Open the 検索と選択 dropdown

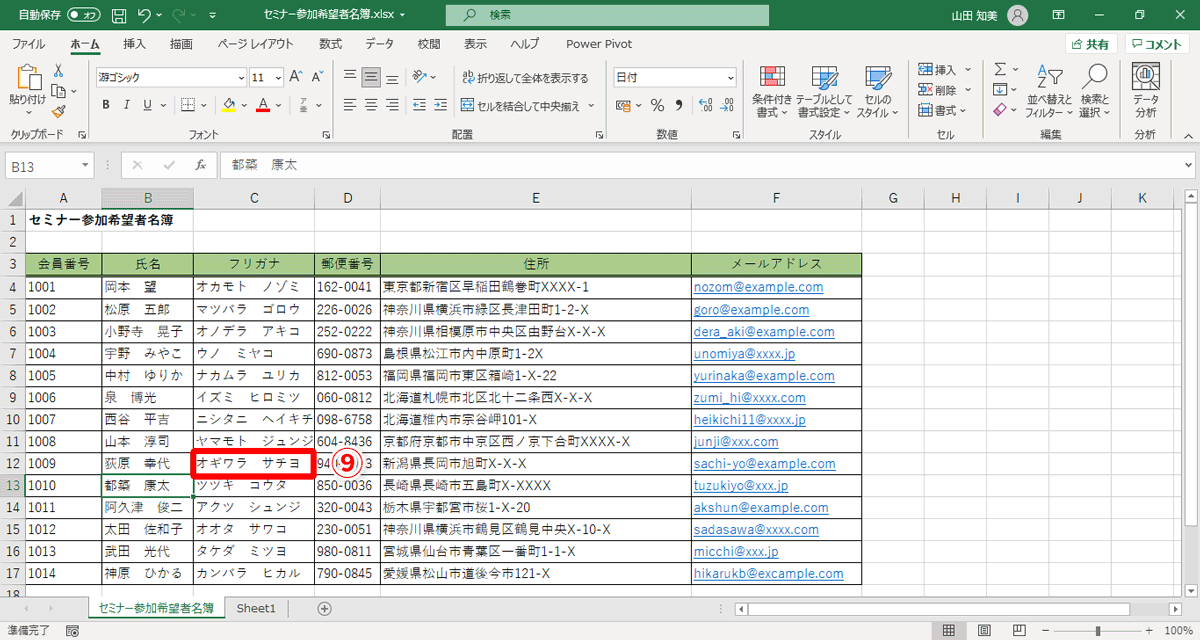(x=1095, y=92)
